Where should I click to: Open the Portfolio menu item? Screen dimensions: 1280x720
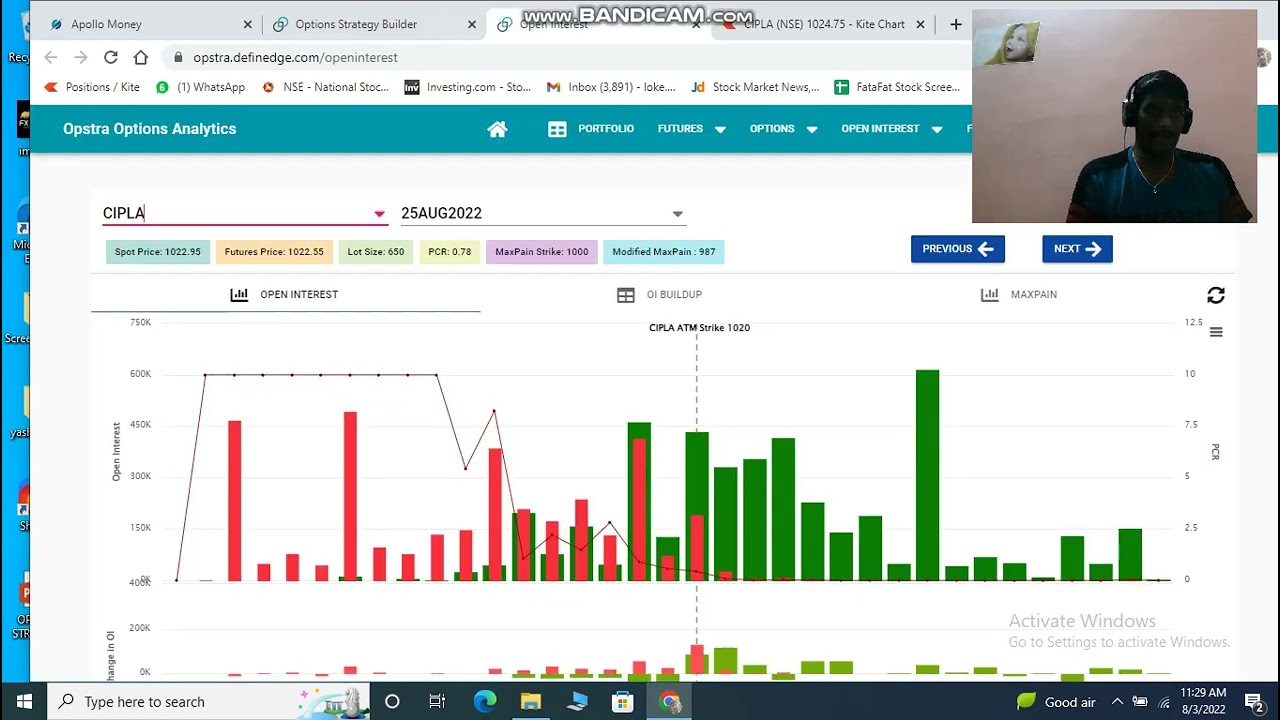click(x=591, y=129)
